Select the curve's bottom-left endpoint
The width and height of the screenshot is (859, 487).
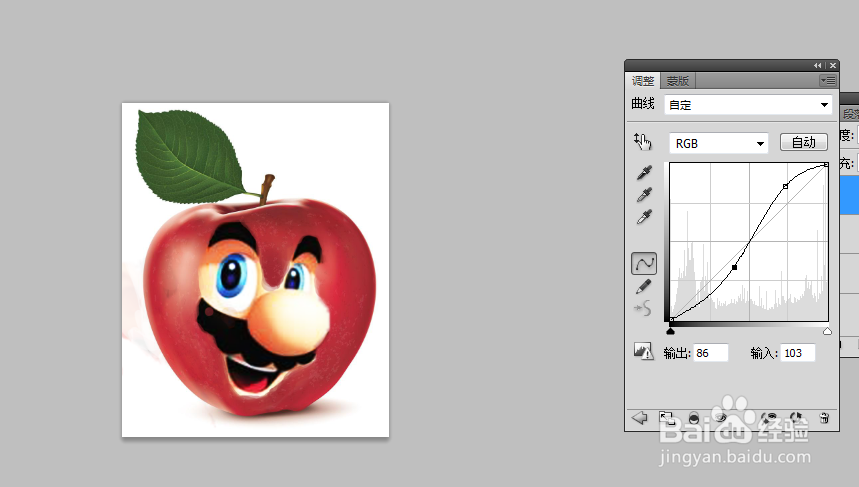[671, 319]
